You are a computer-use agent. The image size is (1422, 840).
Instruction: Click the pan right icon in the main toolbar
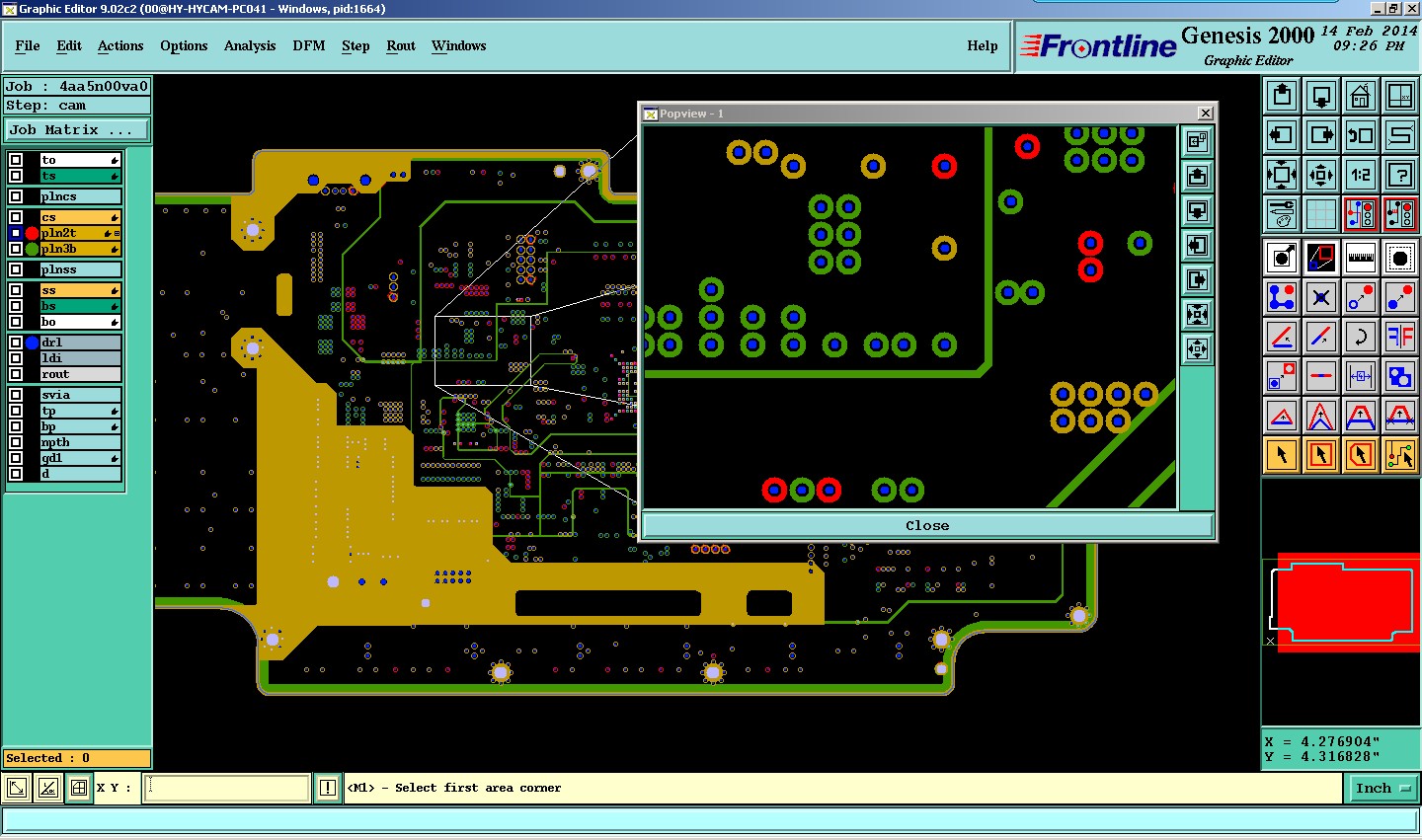pos(1321,135)
